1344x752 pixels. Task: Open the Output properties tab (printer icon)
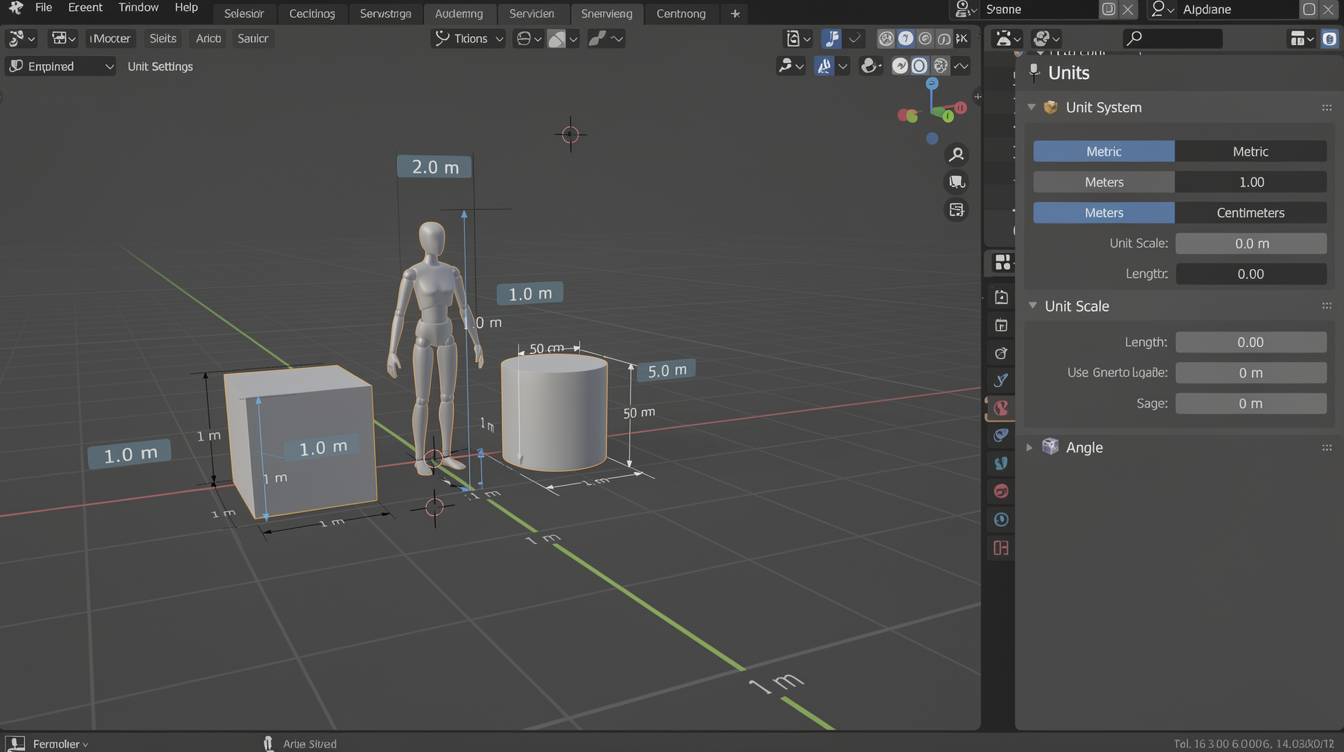1000,325
